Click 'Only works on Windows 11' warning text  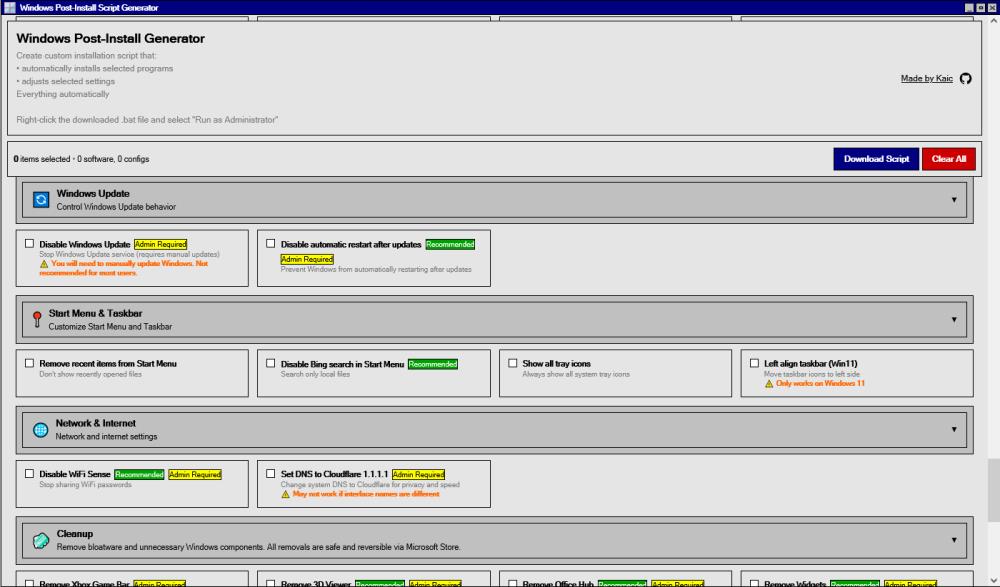[820, 383]
